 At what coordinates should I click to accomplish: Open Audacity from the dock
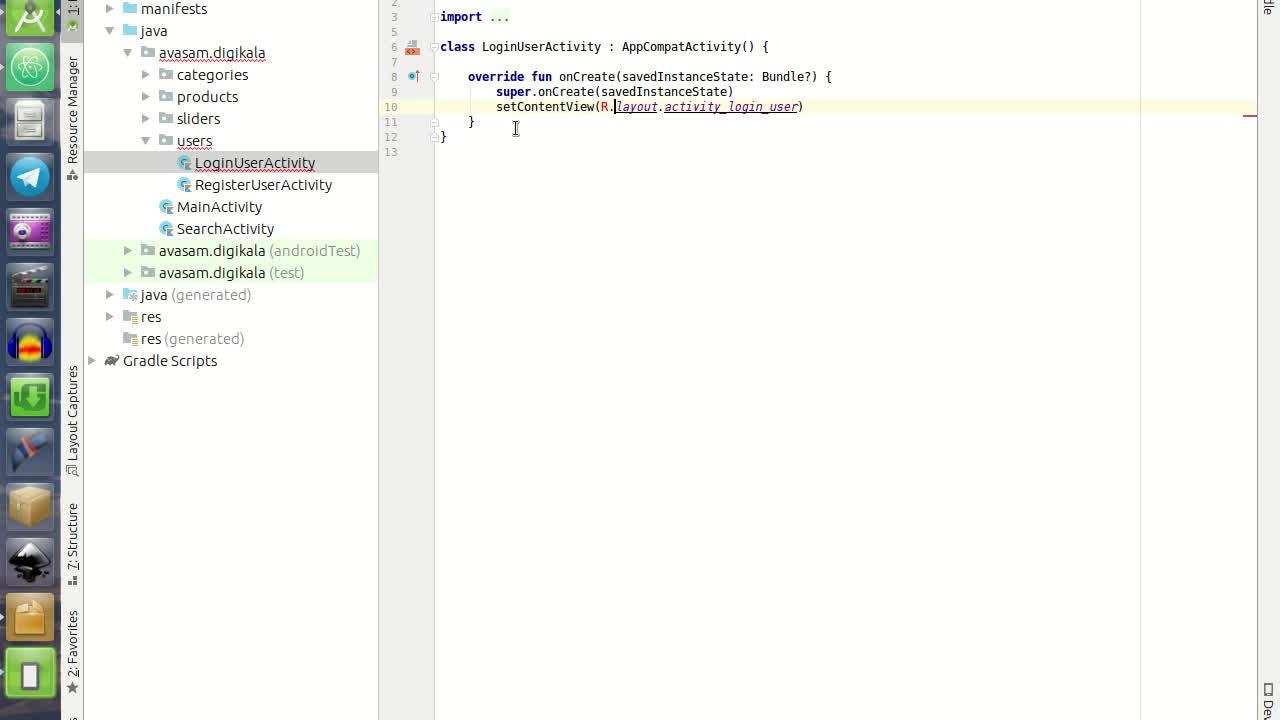click(x=30, y=343)
